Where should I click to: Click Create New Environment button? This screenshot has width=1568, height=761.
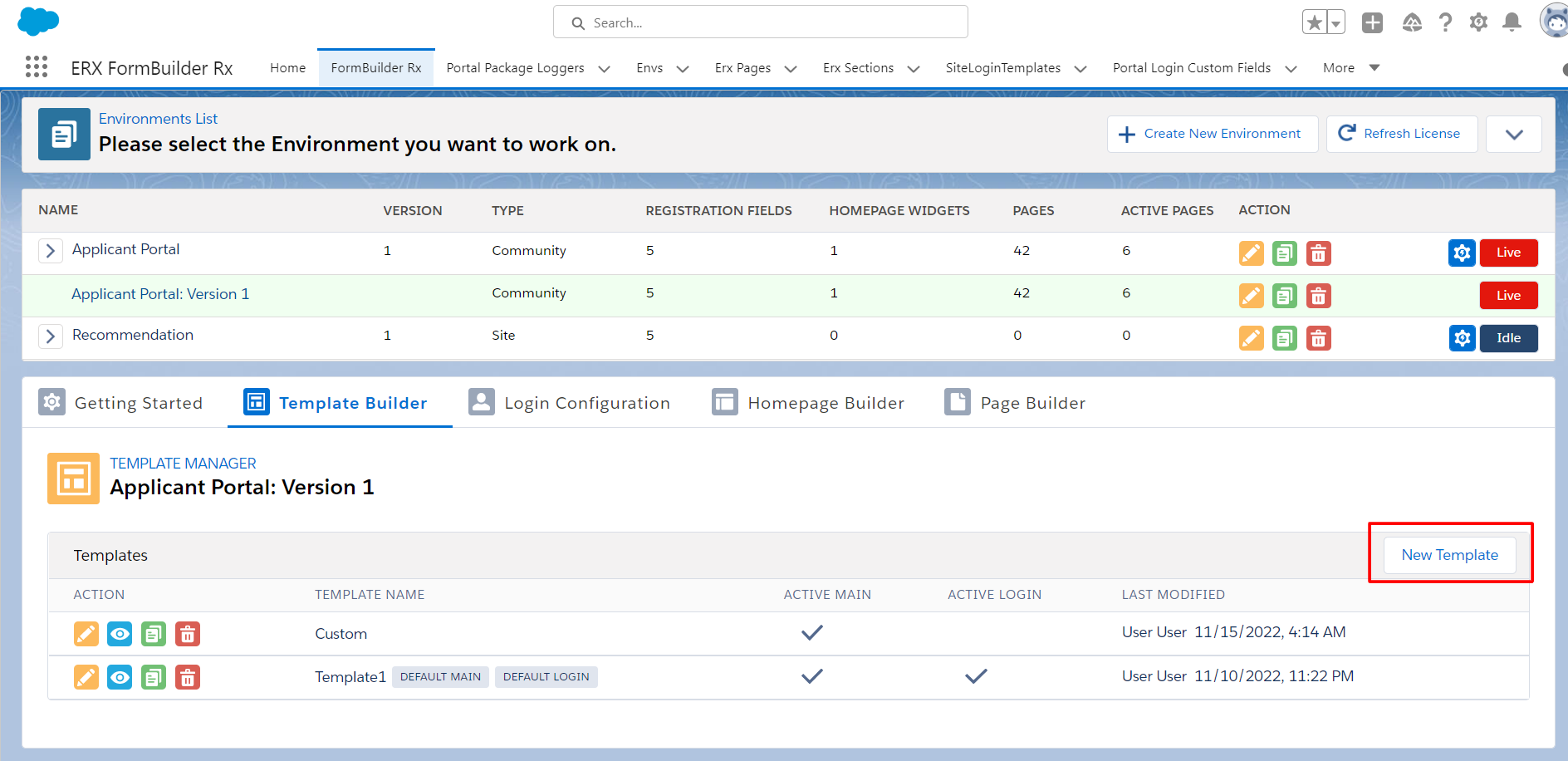point(1212,134)
